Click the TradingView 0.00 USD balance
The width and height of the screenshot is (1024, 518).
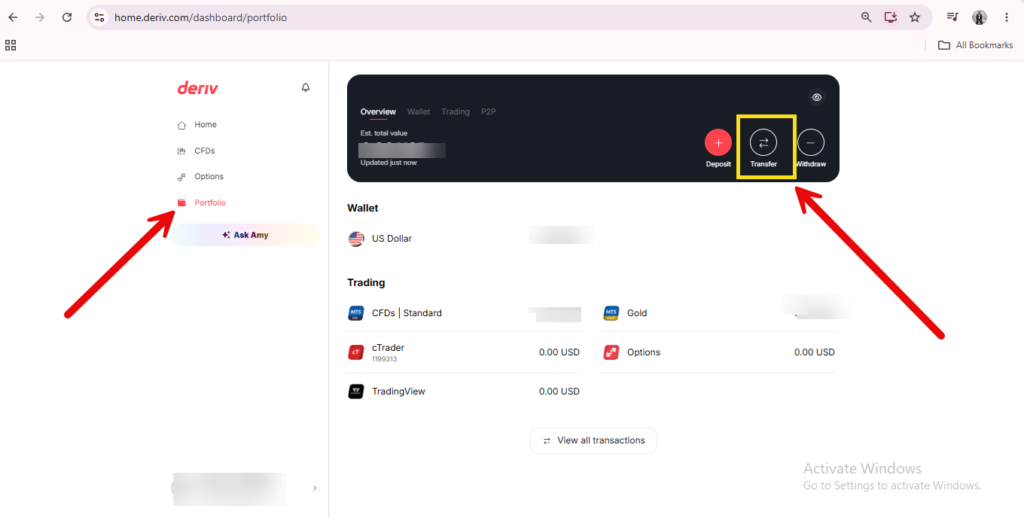559,391
